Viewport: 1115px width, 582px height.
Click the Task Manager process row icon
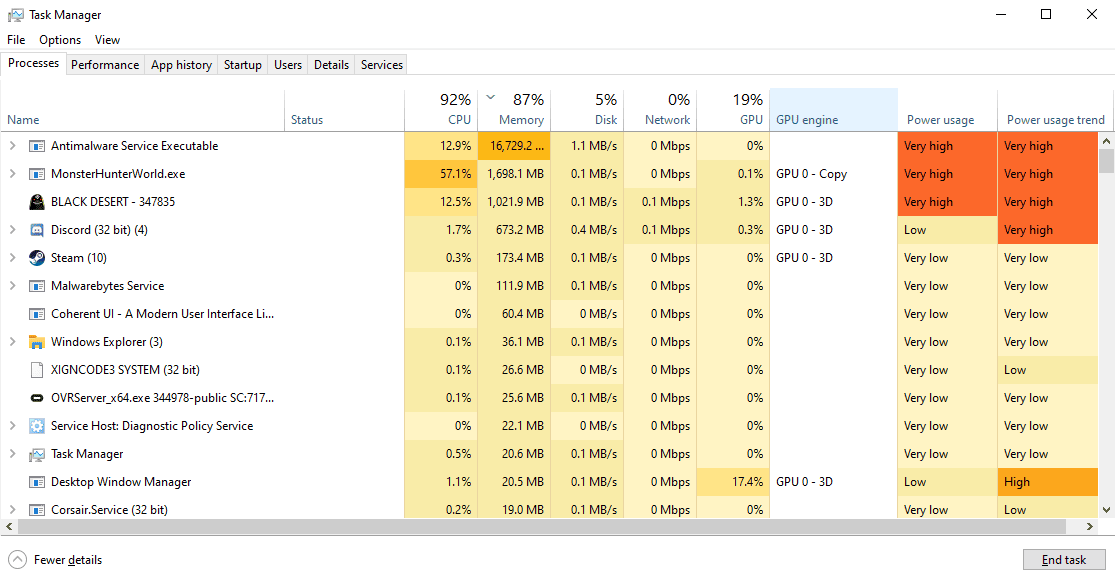coord(36,453)
